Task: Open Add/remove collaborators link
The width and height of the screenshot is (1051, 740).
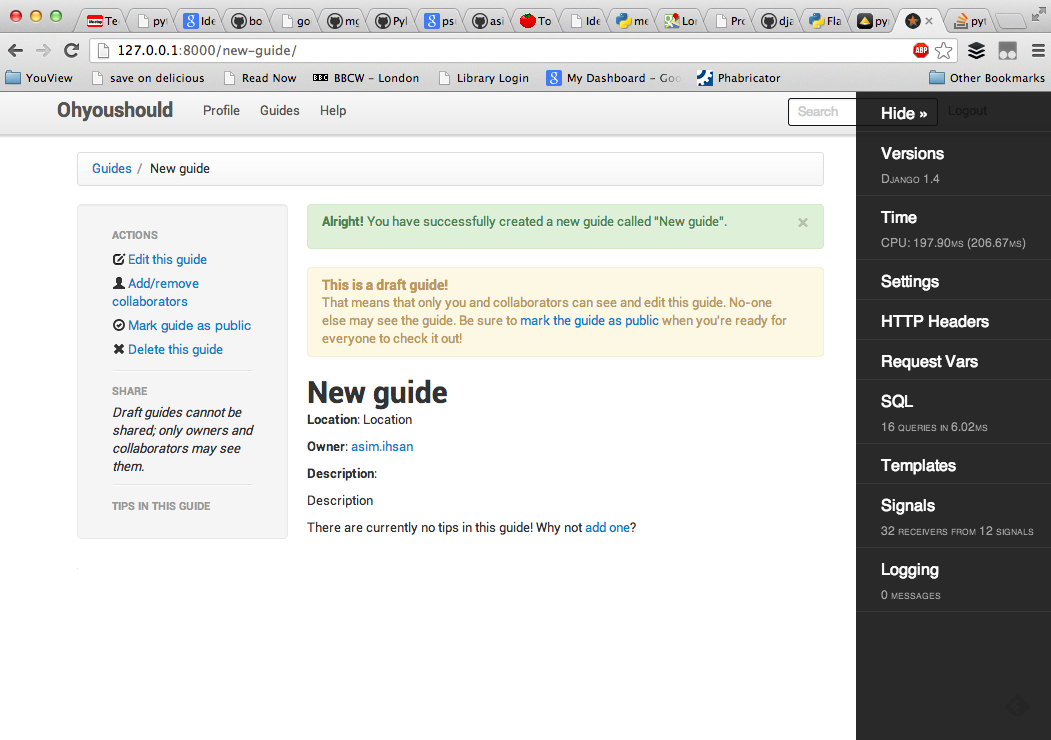Action: [x=156, y=292]
